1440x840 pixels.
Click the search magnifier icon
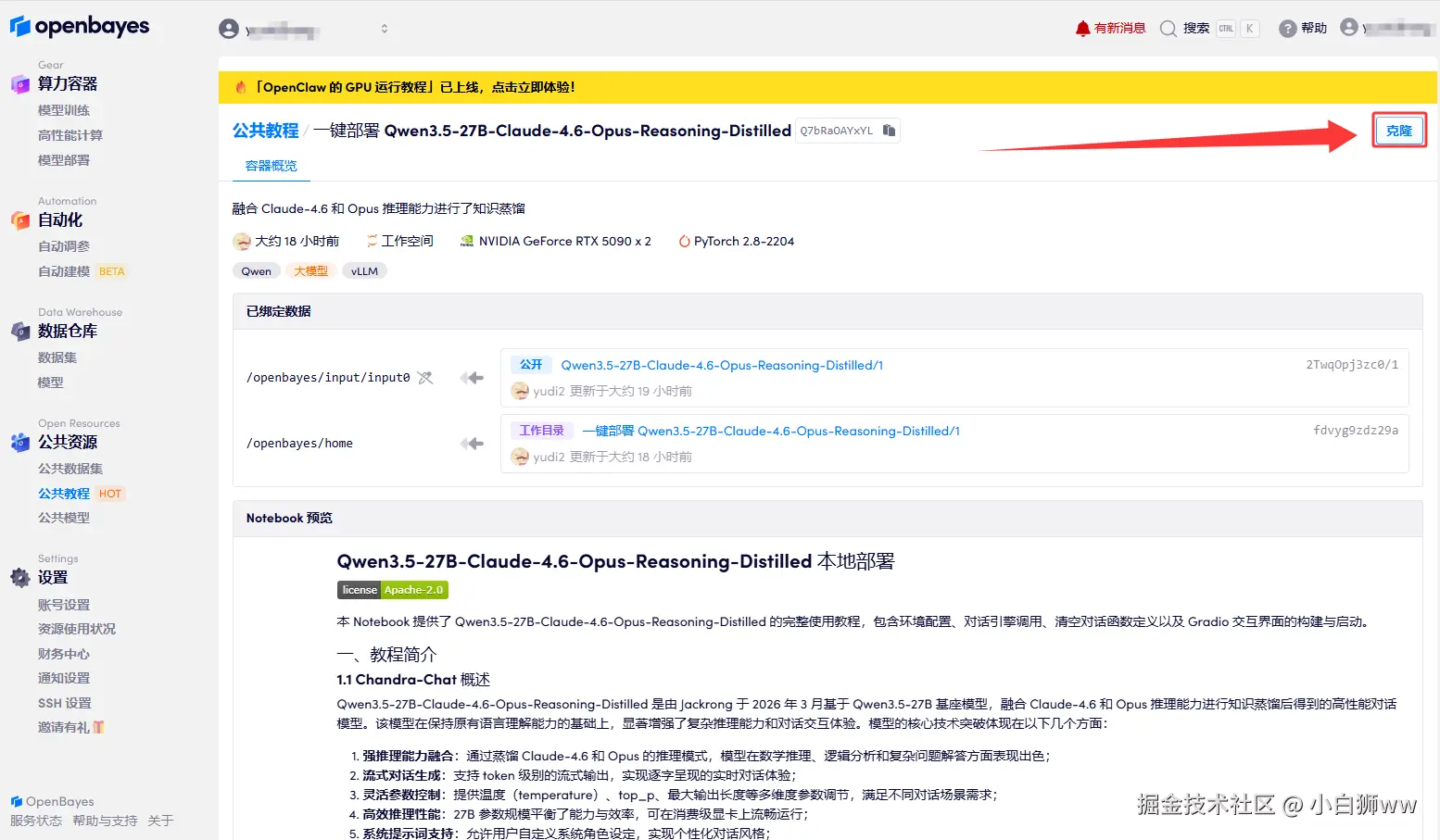tap(1168, 29)
